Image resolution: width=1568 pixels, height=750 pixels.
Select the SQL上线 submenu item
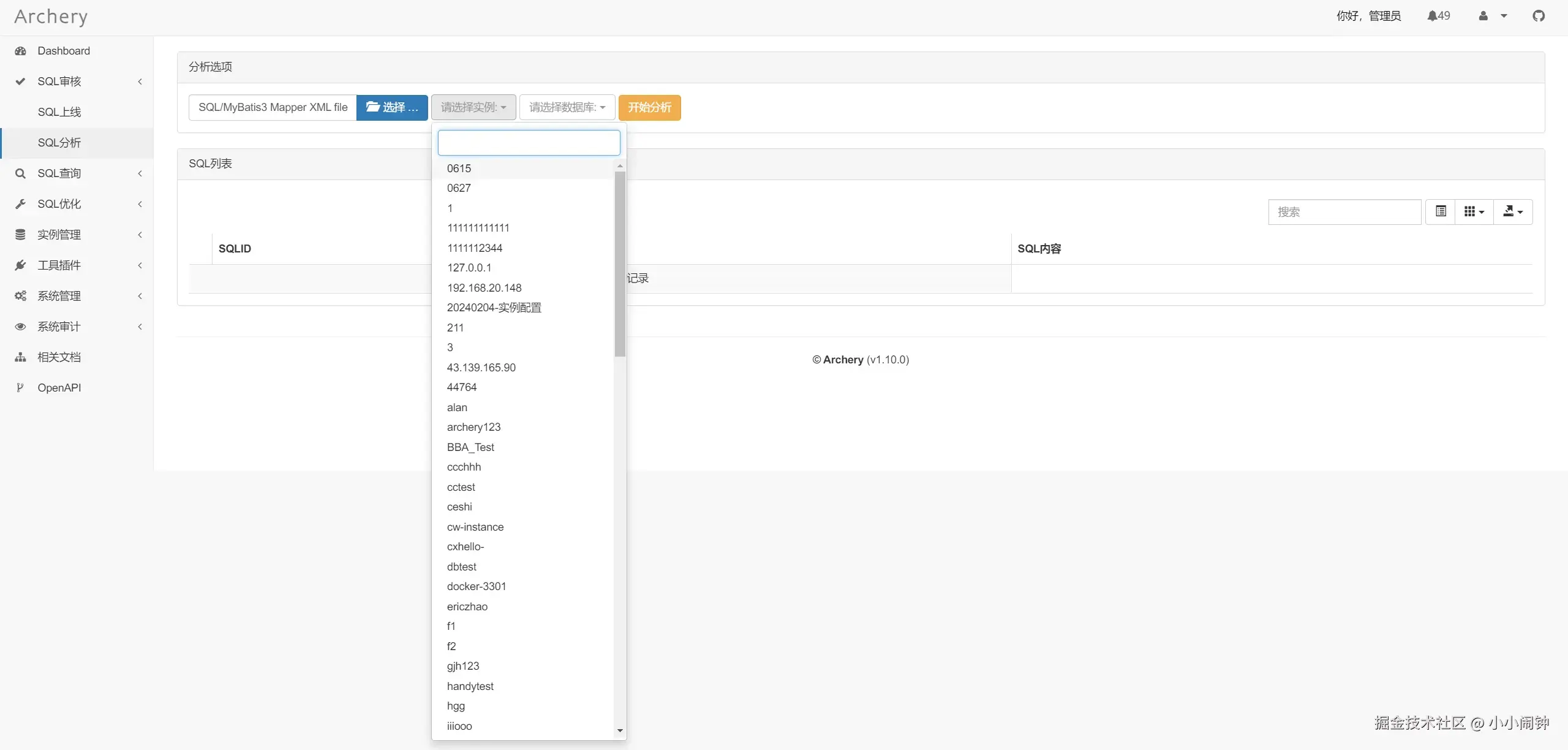coord(59,112)
